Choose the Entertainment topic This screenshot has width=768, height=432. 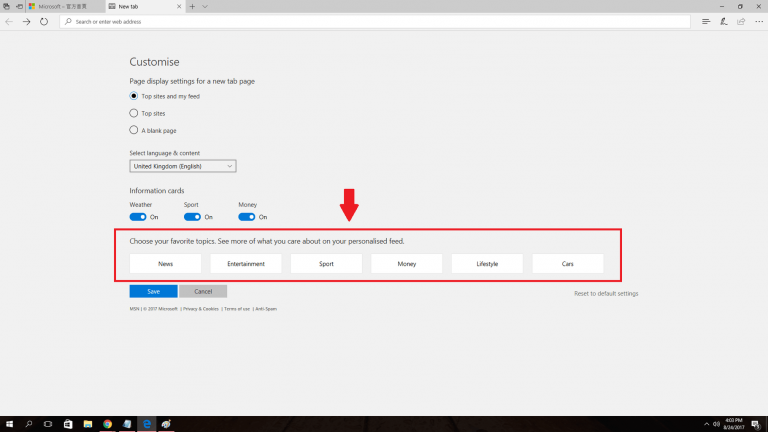coord(246,264)
